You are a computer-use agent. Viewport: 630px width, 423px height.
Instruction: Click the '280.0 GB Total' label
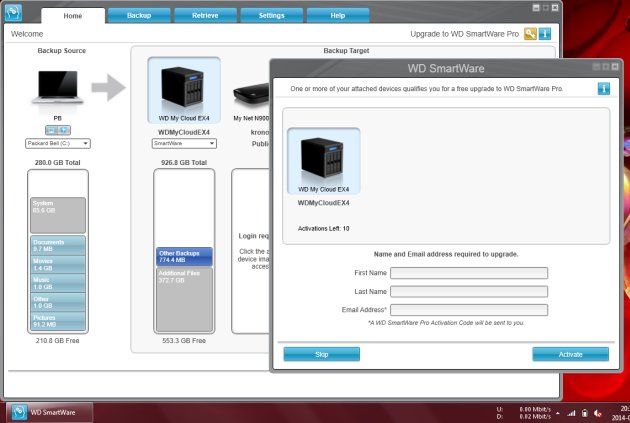[57, 163]
